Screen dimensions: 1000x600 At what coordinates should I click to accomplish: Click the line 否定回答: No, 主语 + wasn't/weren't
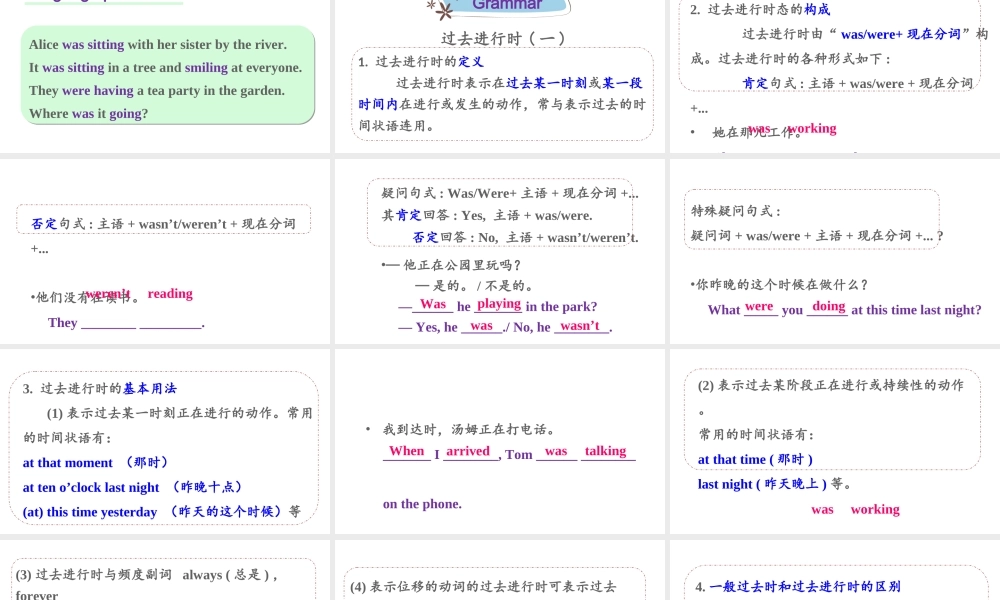click(x=526, y=237)
